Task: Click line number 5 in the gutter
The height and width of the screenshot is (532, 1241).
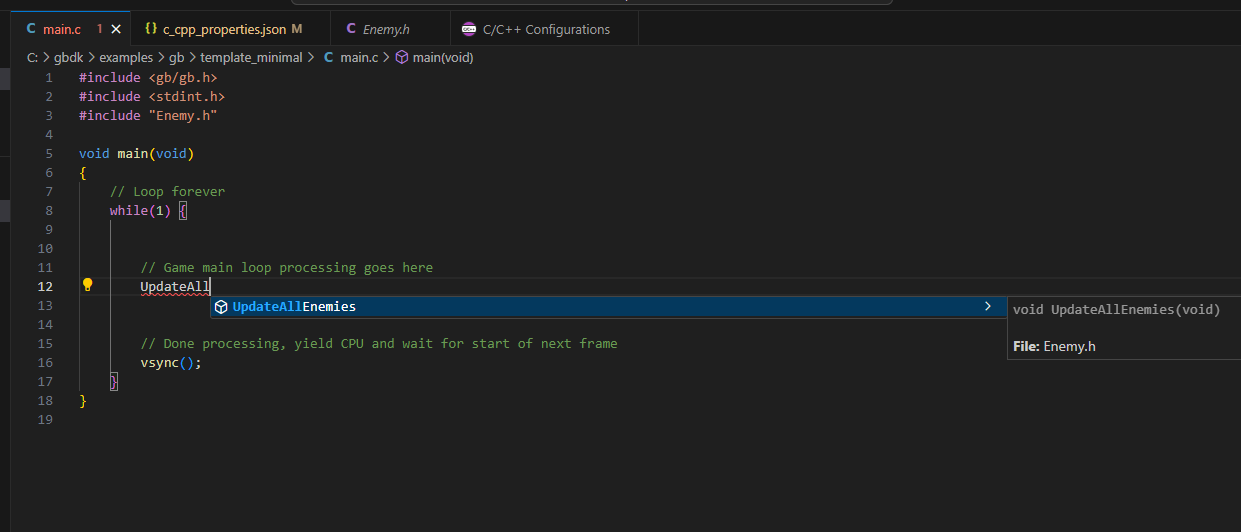Action: point(49,154)
